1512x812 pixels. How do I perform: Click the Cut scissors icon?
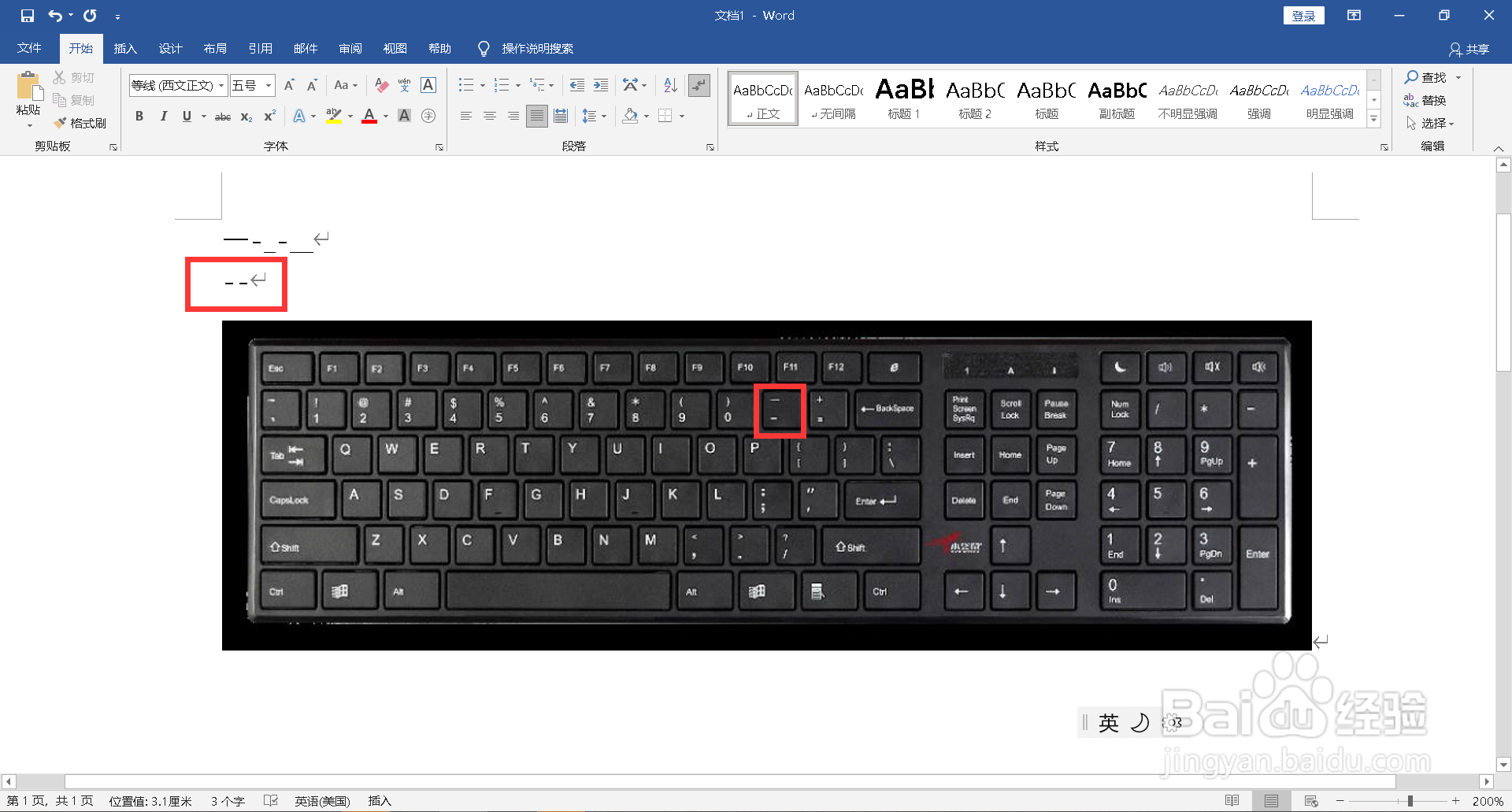[60, 77]
